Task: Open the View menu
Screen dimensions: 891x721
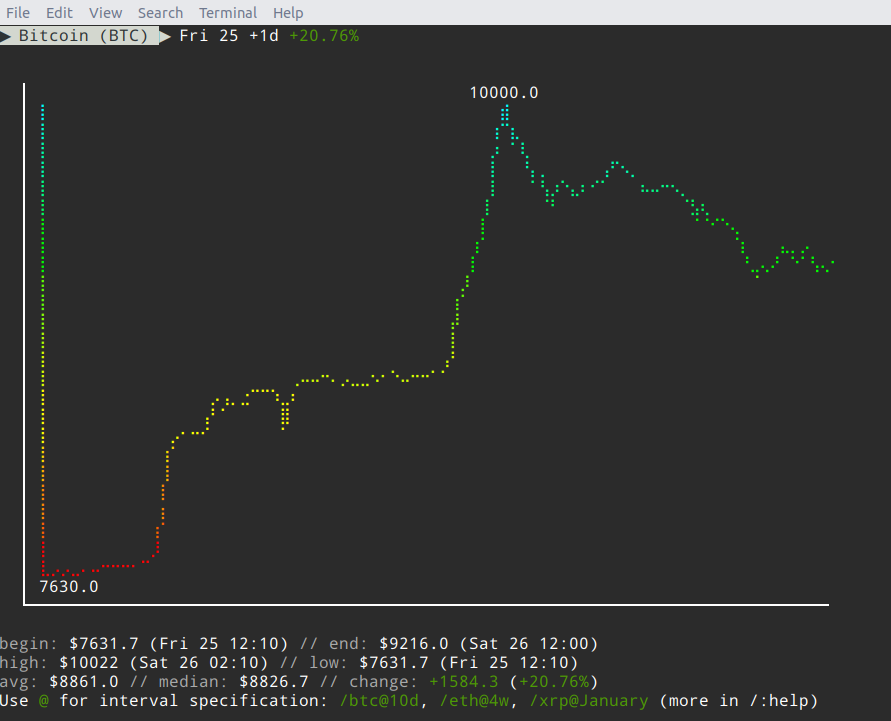Action: [105, 12]
